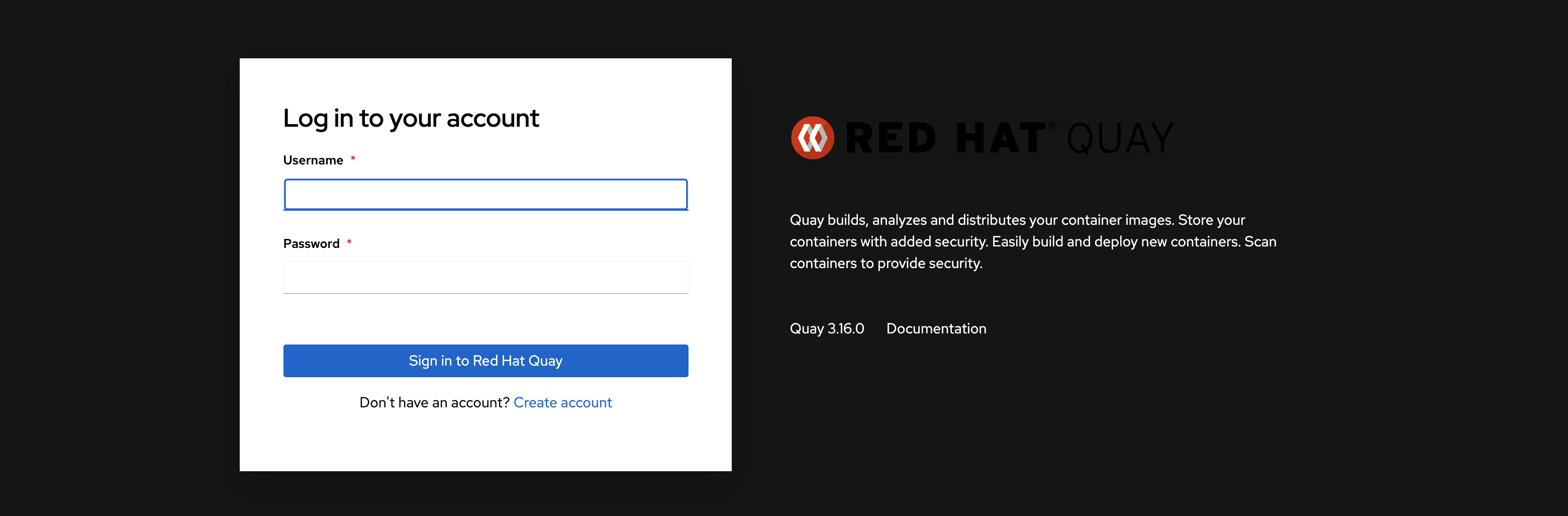Click the Sign in to Red Hat Quay button

pyautogui.click(x=486, y=361)
